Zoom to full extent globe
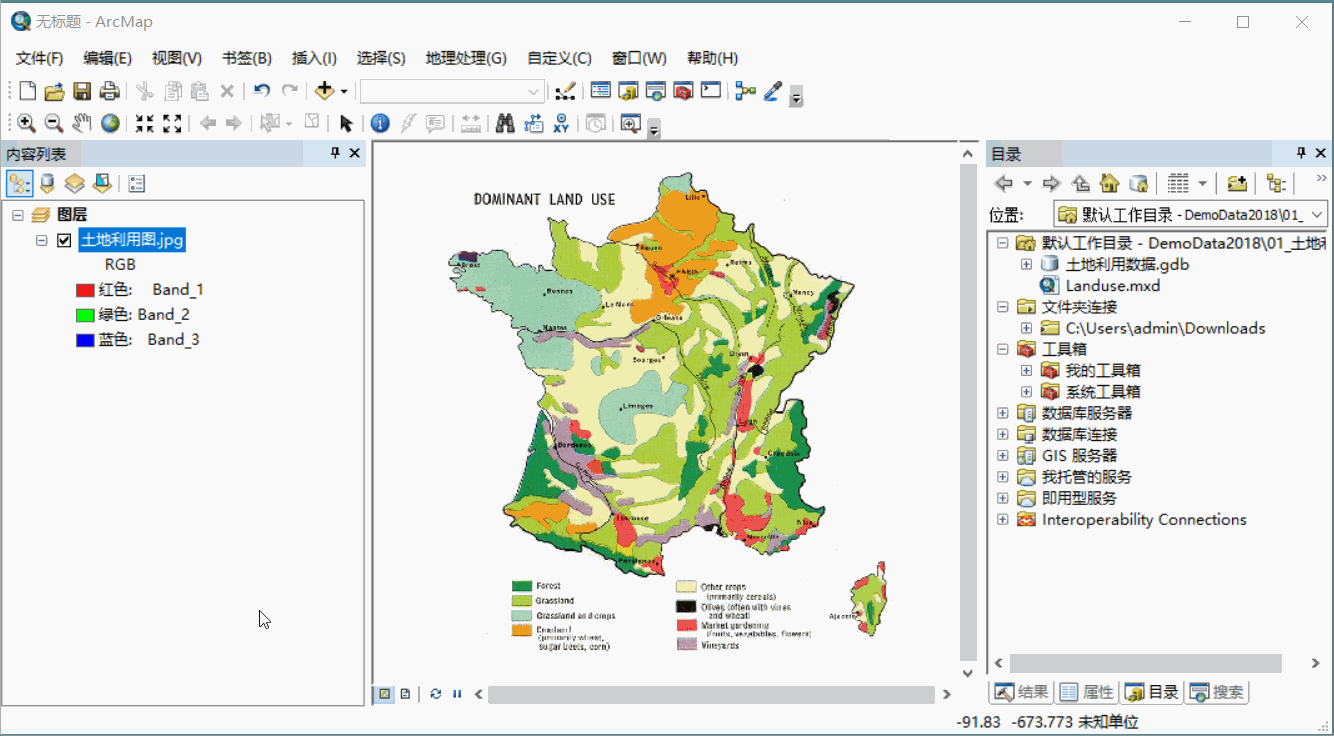1334x736 pixels. (x=110, y=123)
